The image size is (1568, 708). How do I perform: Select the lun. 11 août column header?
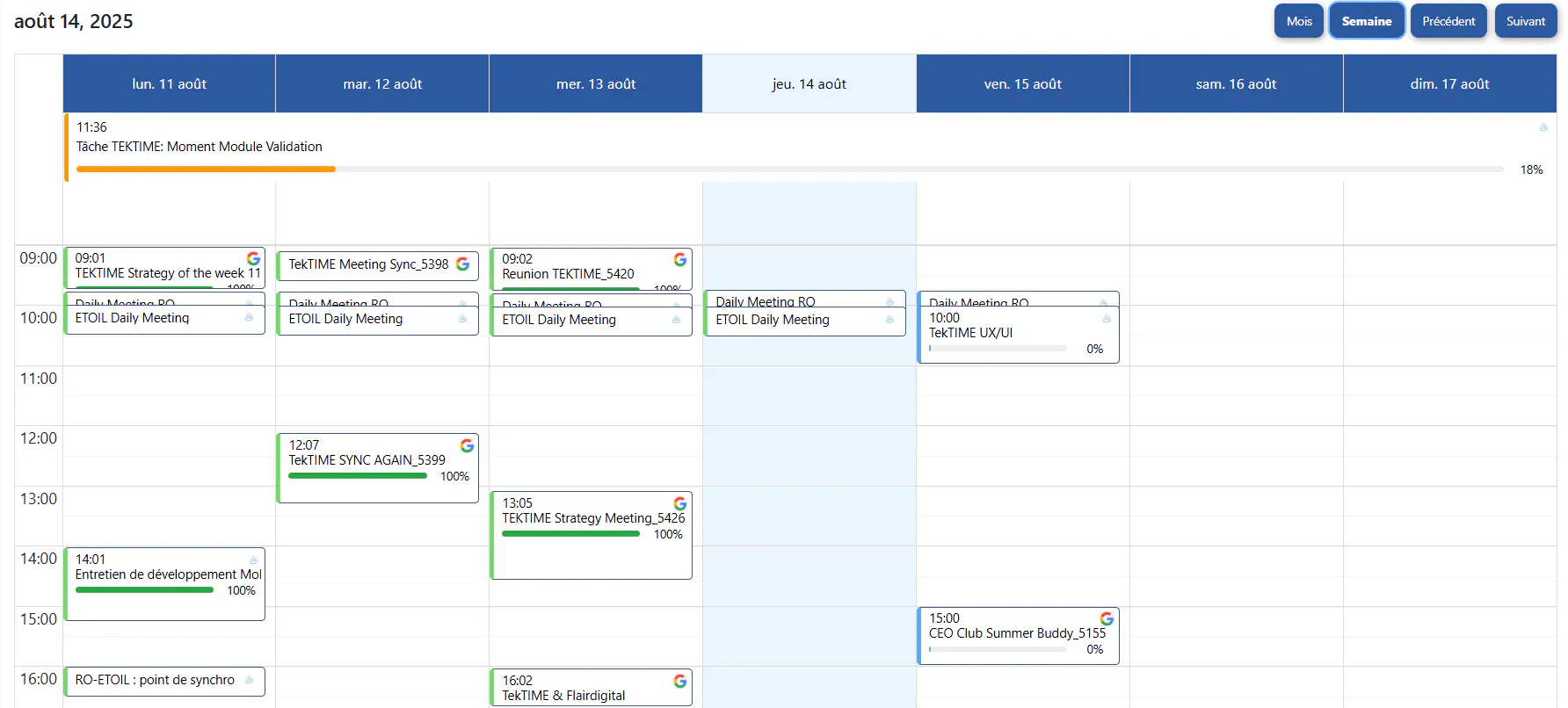coord(169,83)
